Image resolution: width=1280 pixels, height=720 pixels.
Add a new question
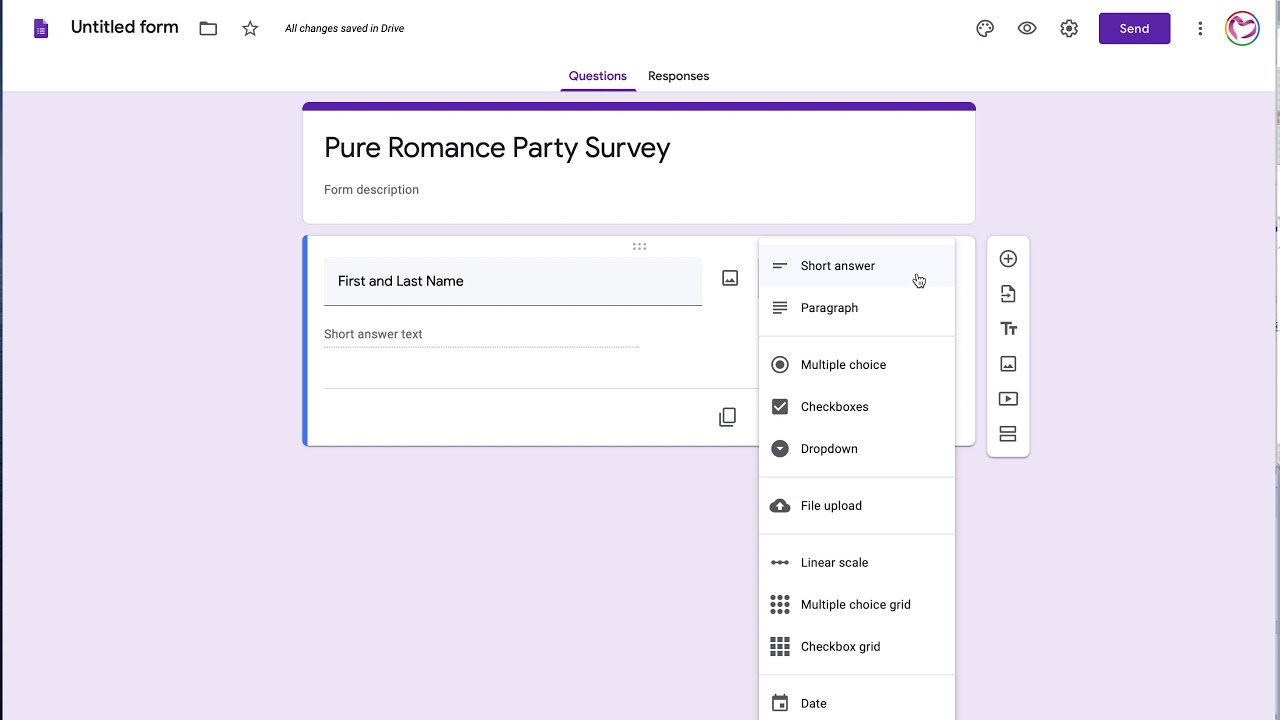click(1008, 259)
